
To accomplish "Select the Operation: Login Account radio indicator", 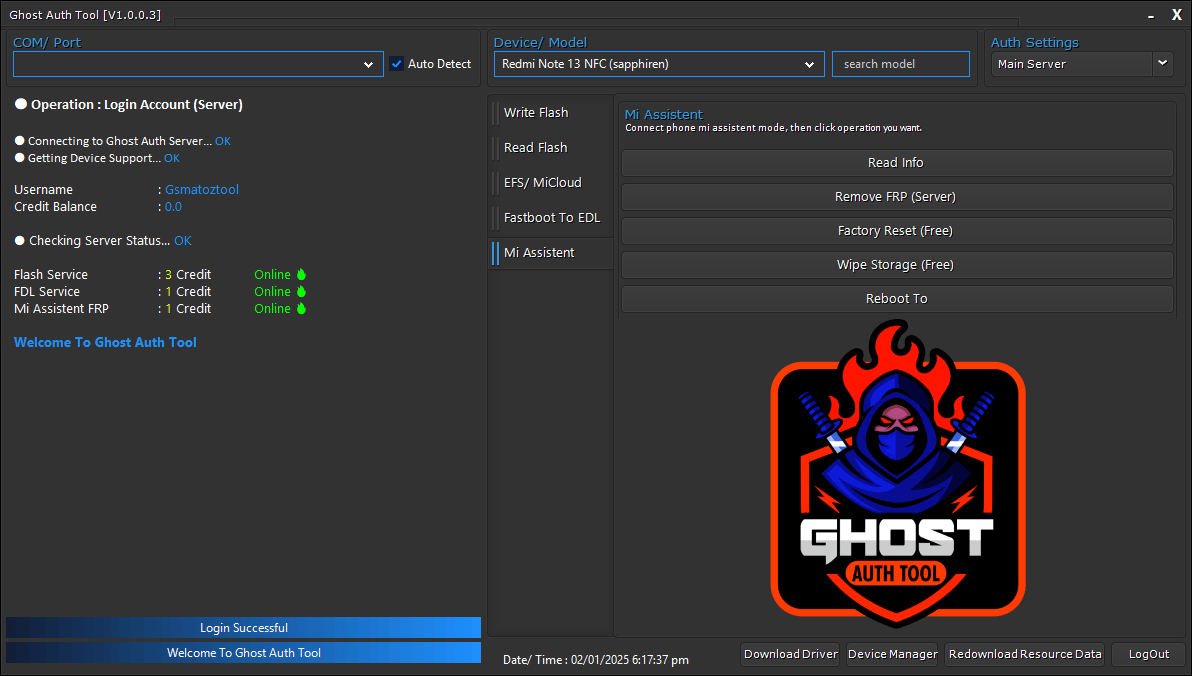I will click(19, 103).
